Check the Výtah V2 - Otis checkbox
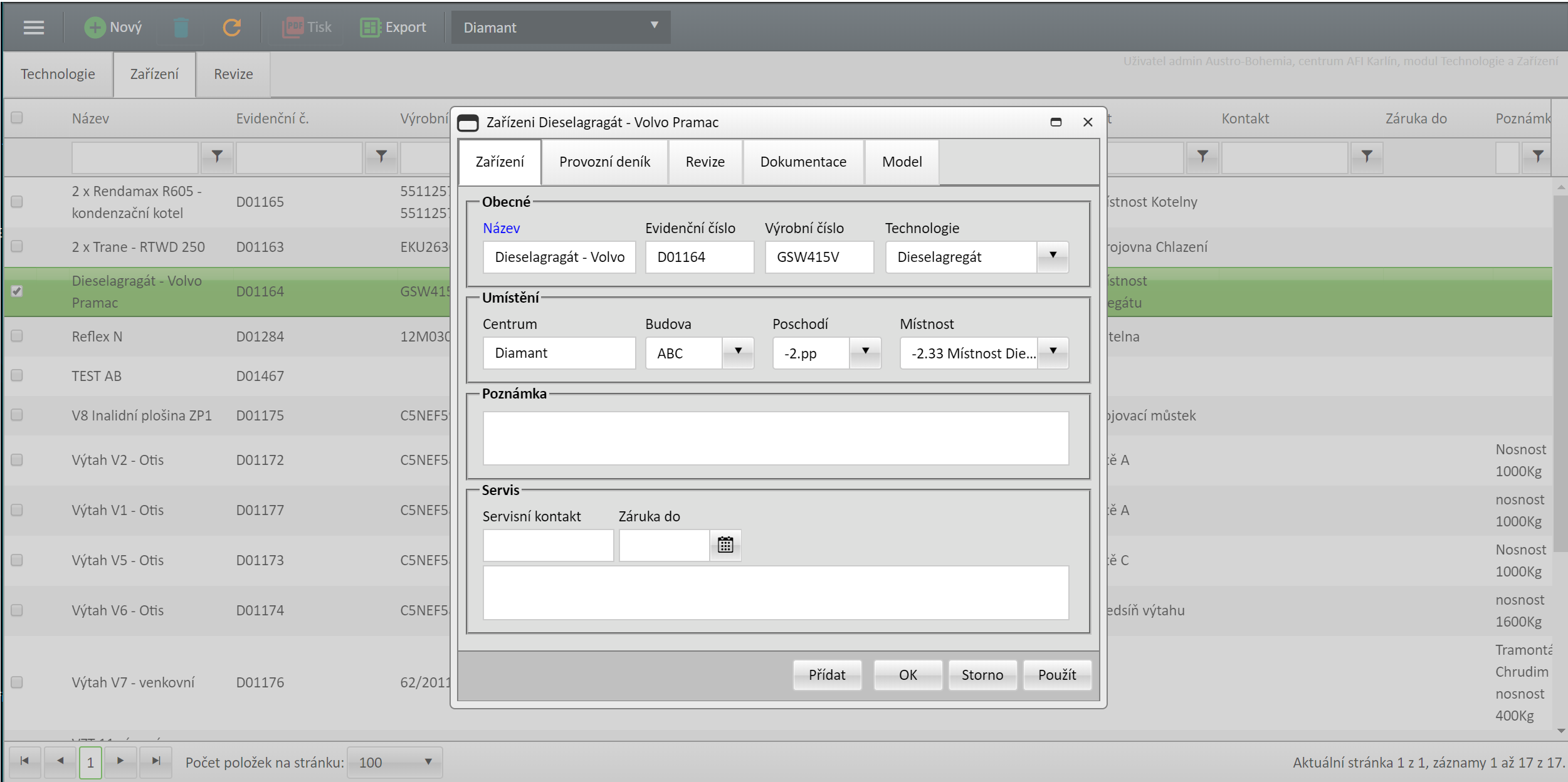This screenshot has width=1568, height=782. pos(17,460)
